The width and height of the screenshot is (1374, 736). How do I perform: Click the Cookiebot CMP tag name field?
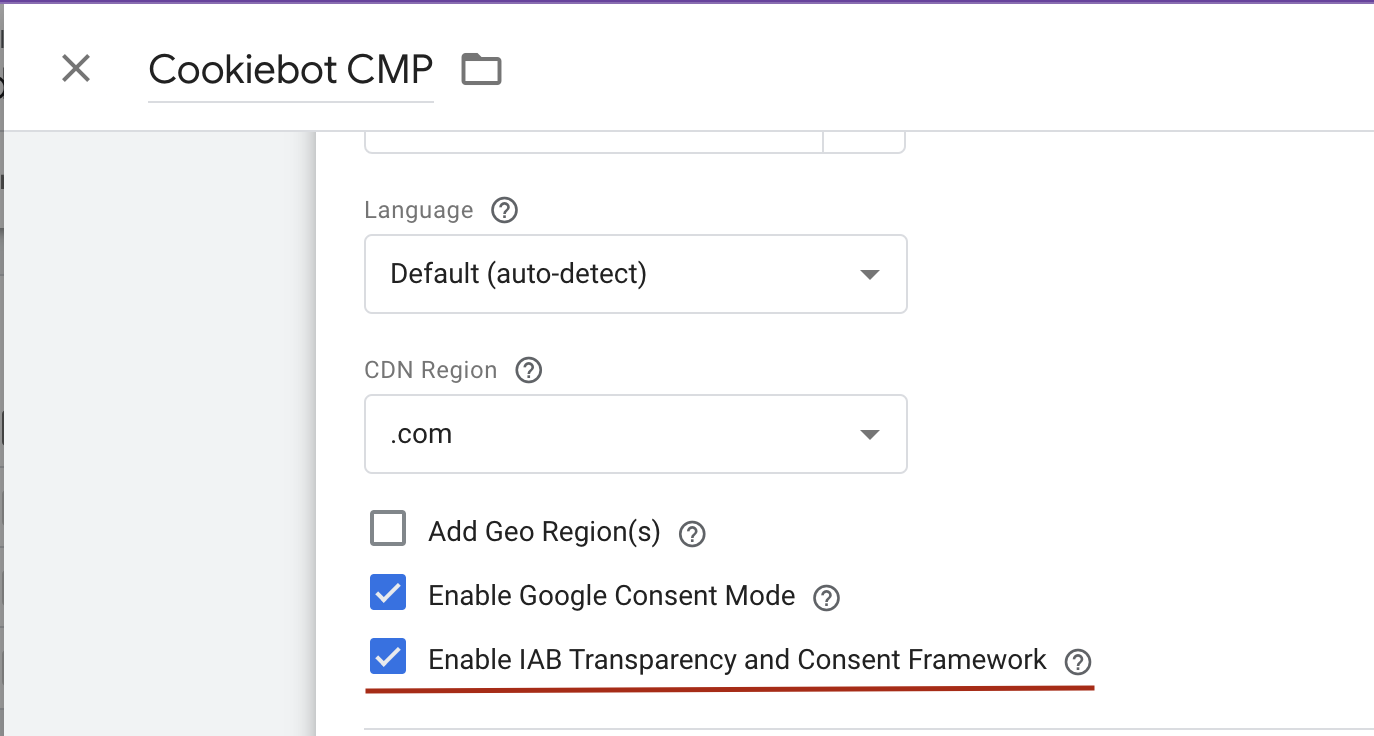(290, 70)
